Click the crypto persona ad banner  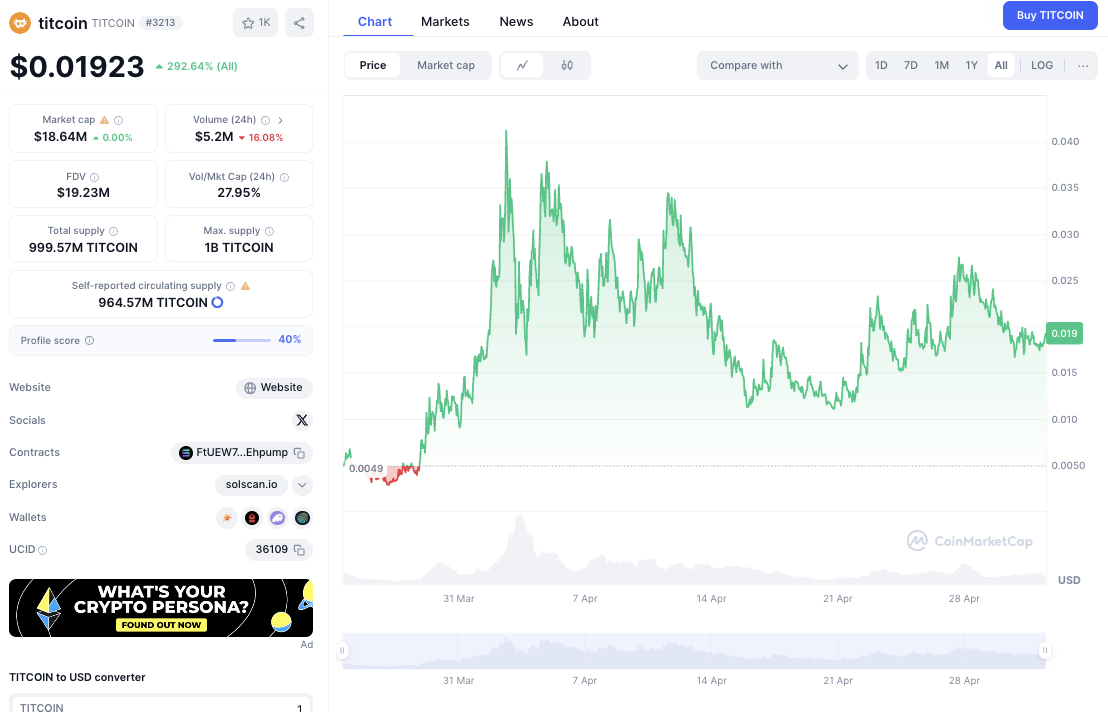point(161,608)
